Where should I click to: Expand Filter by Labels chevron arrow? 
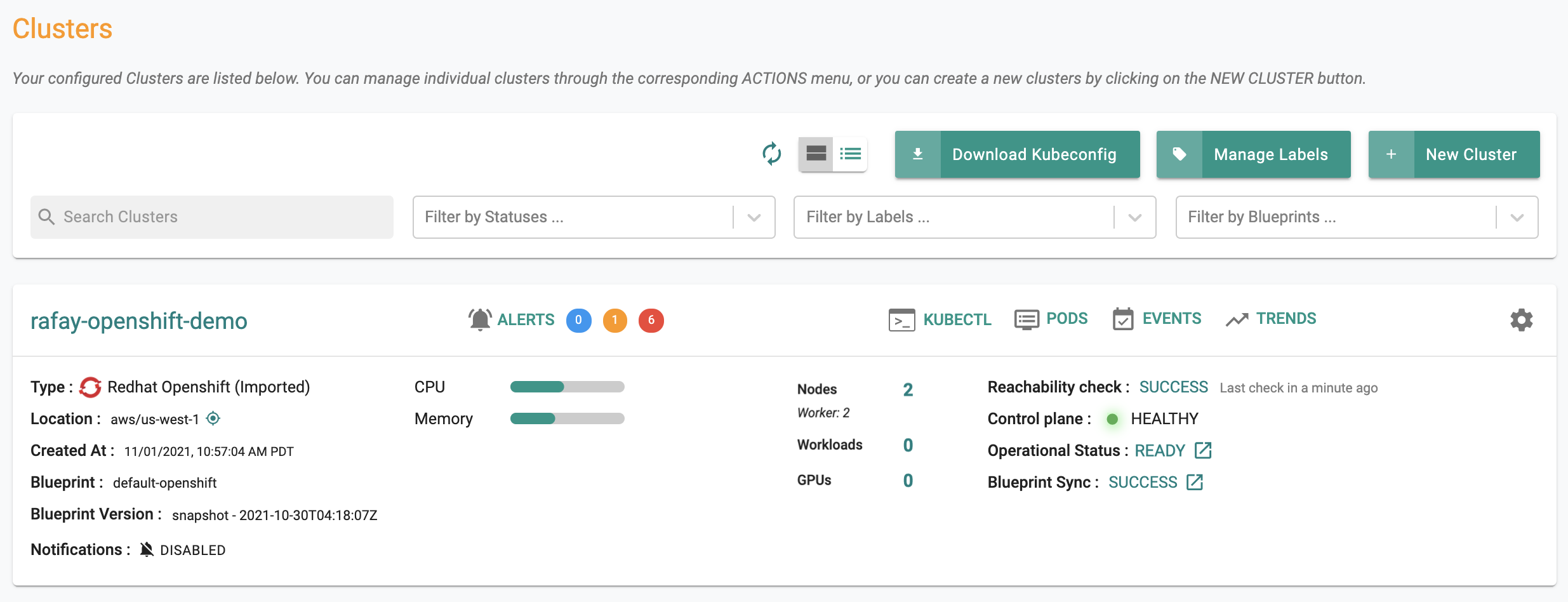[x=1135, y=217]
